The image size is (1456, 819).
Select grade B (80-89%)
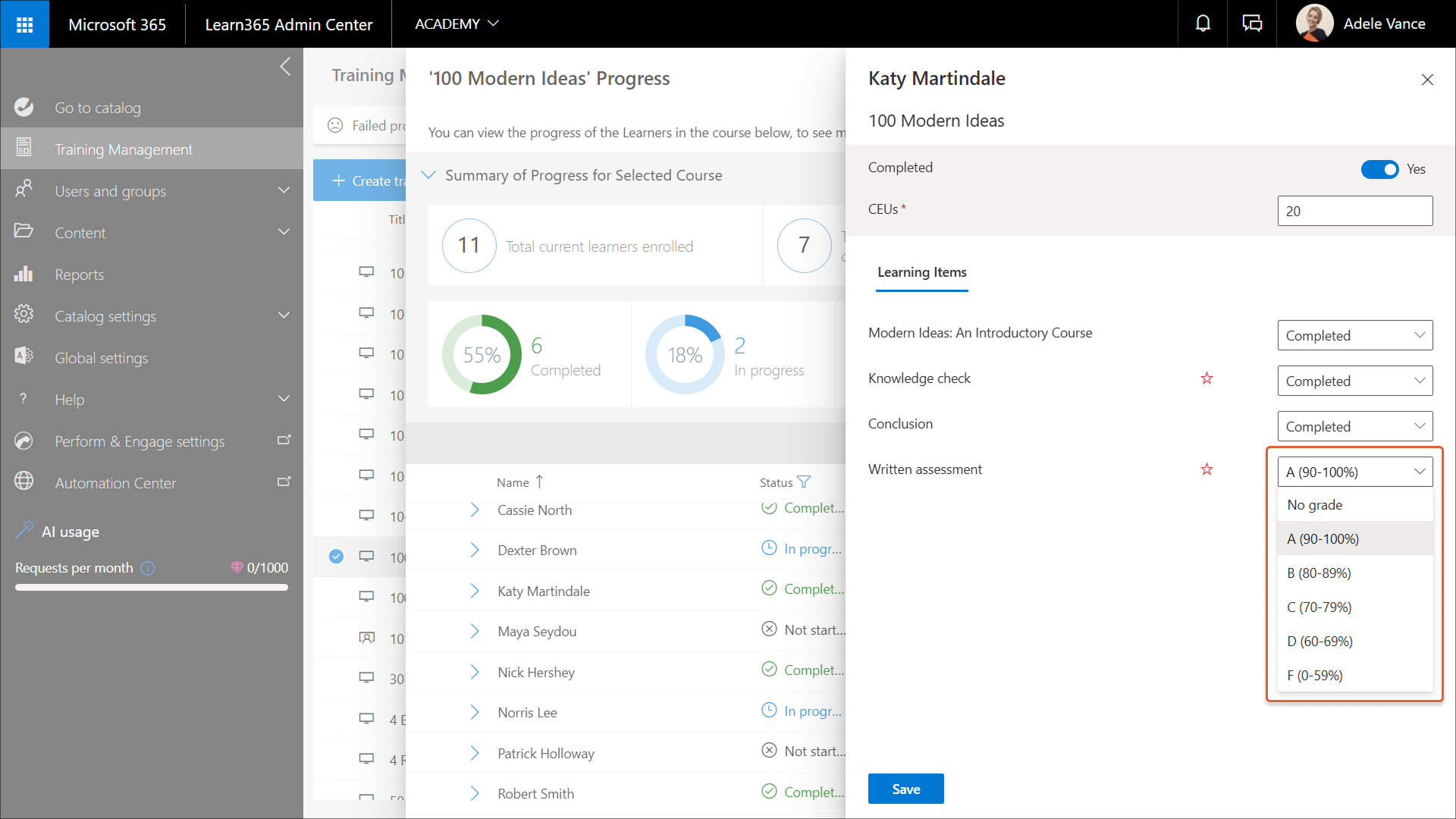[1354, 573]
